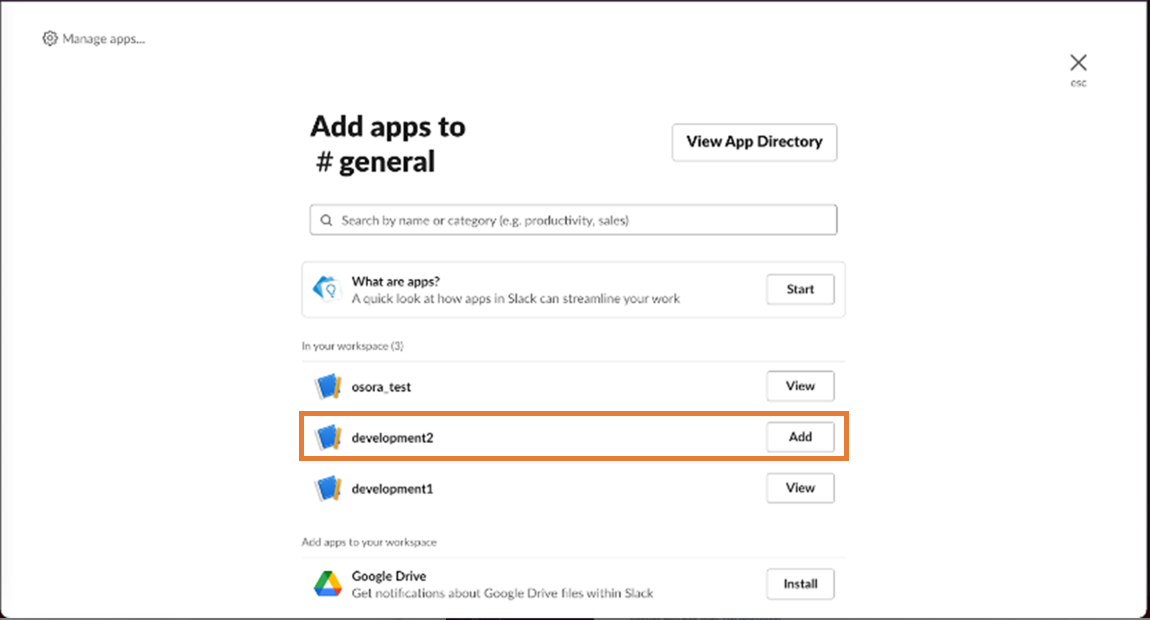Open the View App Directory page
Image resolution: width=1150 pixels, height=620 pixels.
[x=754, y=142]
